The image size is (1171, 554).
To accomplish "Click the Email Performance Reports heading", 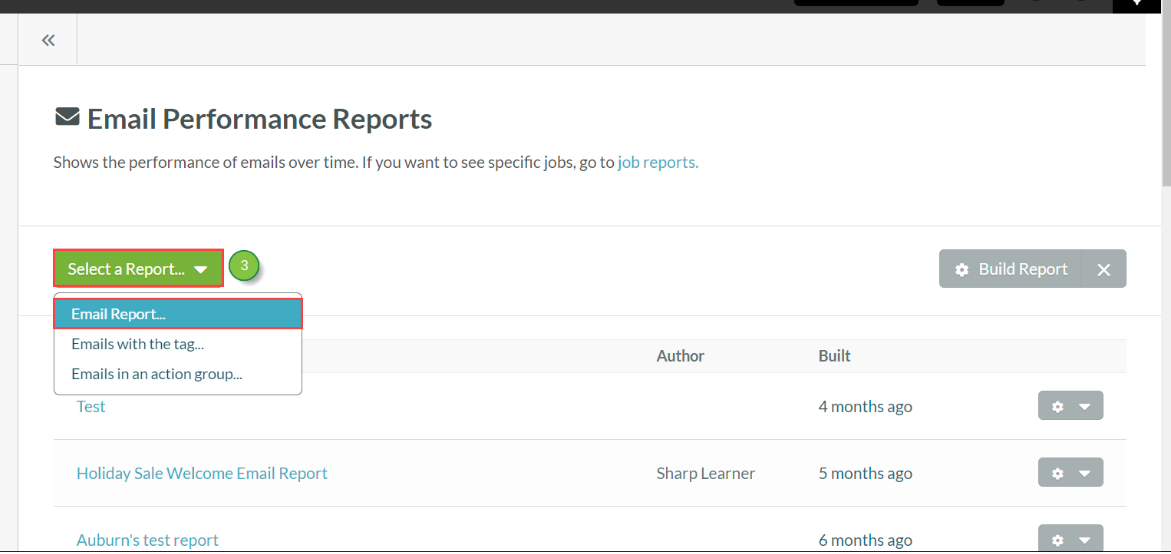I will coord(259,119).
